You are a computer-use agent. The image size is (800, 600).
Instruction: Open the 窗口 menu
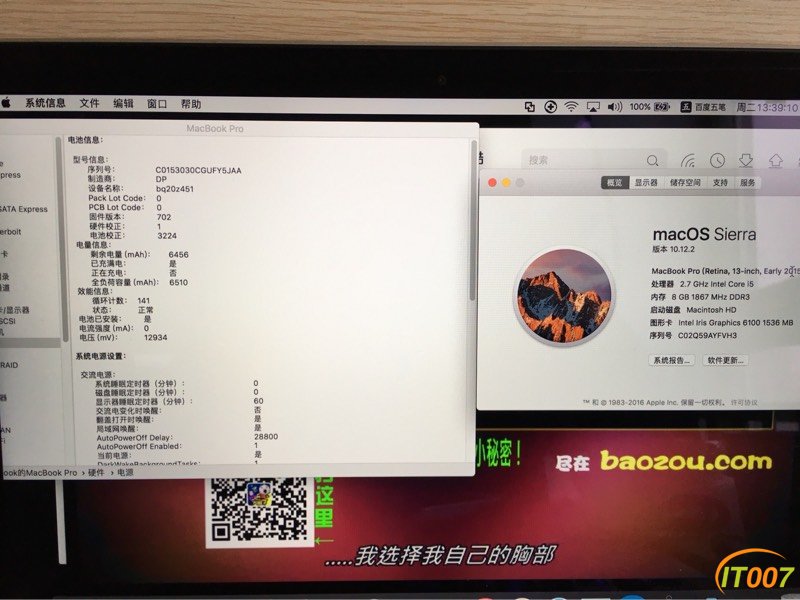(157, 104)
